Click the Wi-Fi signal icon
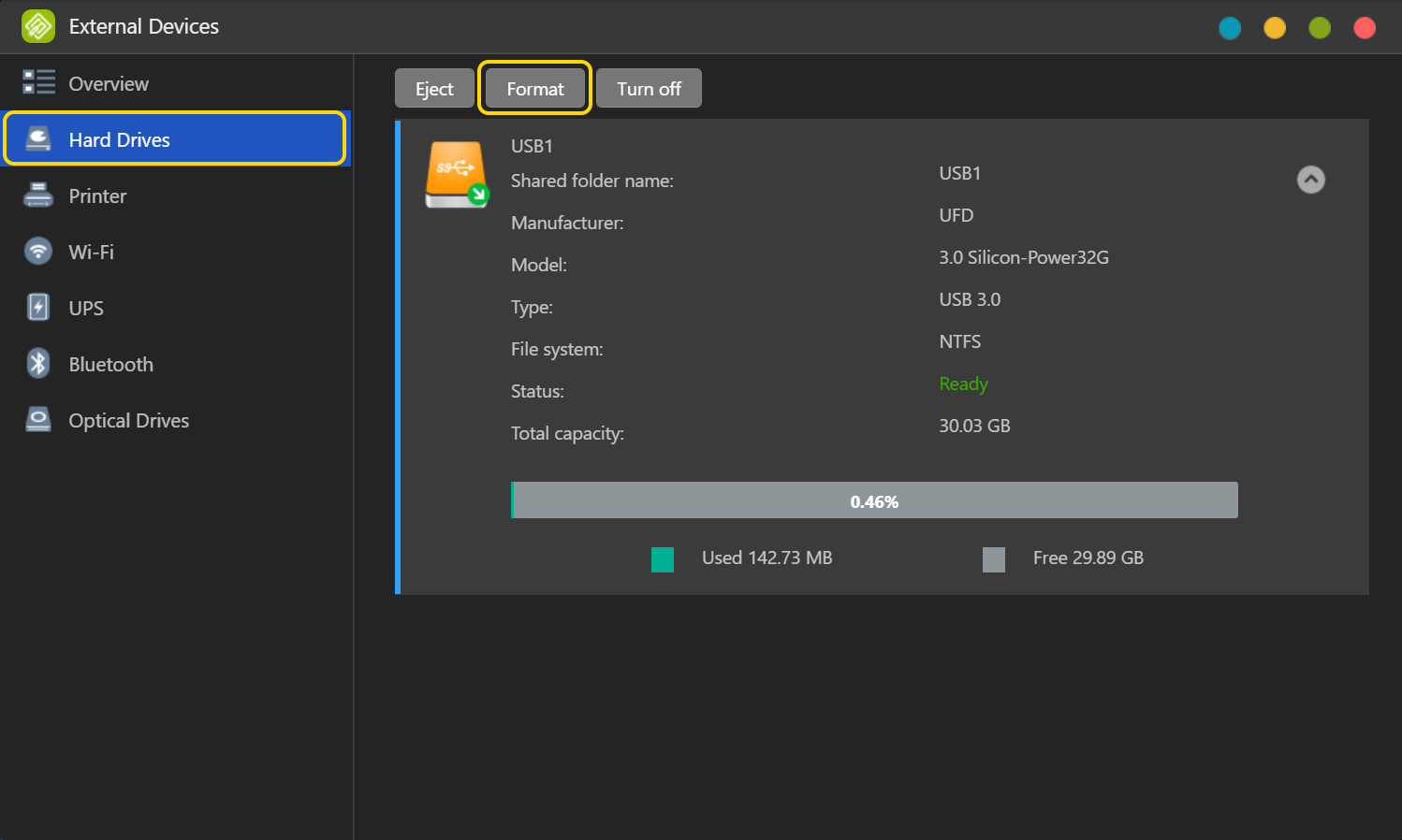 (38, 252)
